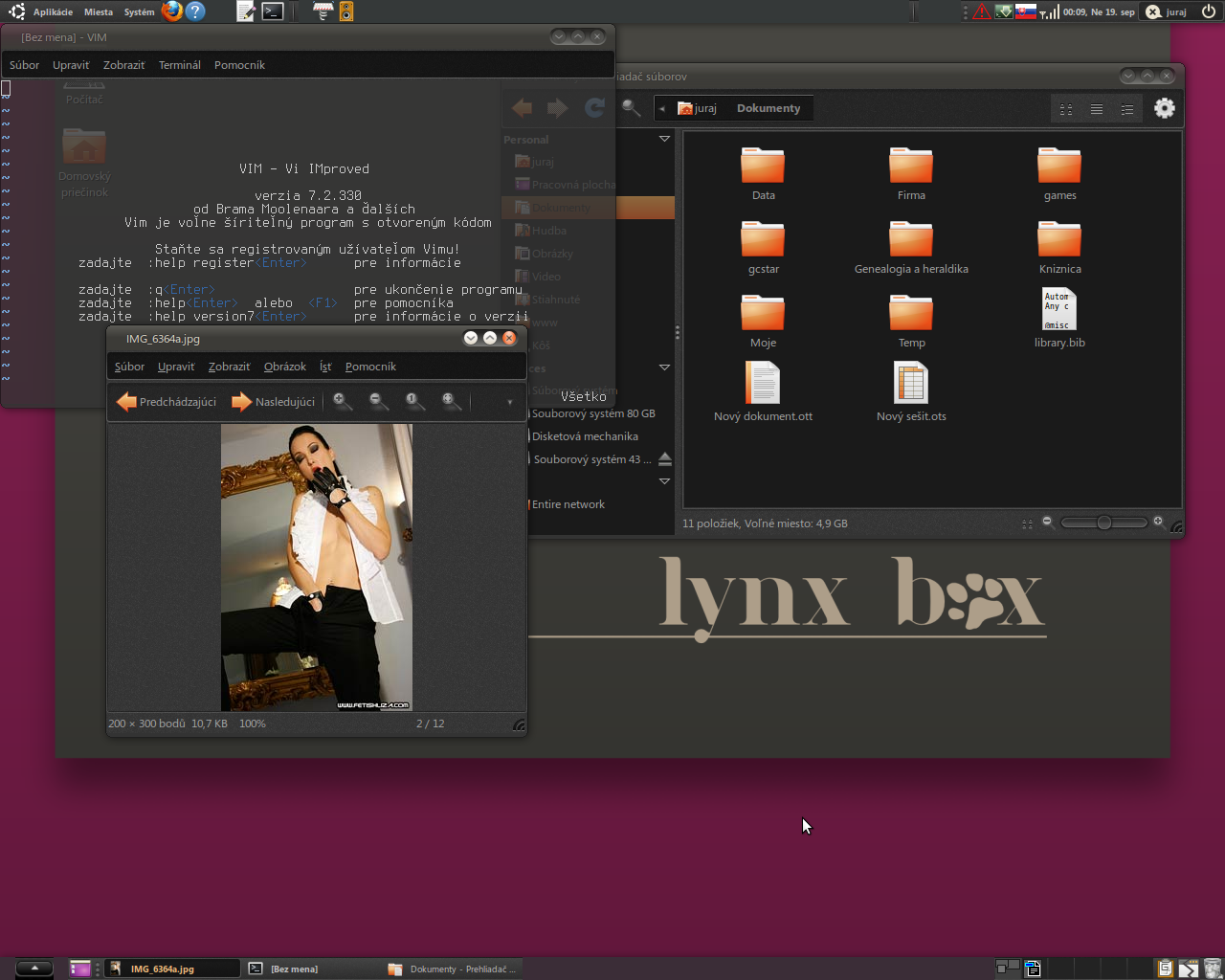Image resolution: width=1225 pixels, height=980 pixels.
Task: Switch file manager to compact view
Action: (1127, 109)
